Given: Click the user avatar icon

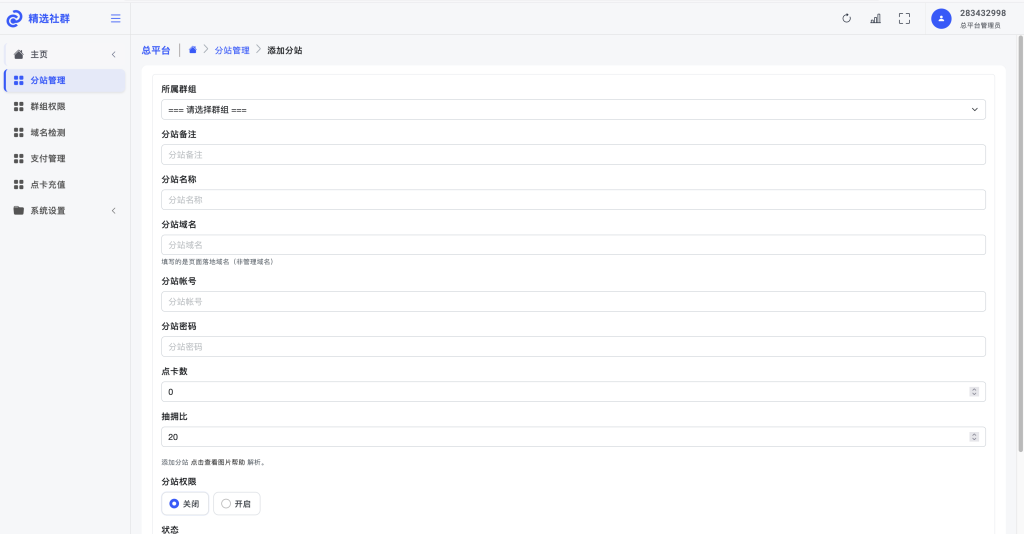Looking at the screenshot, I should pos(941,18).
